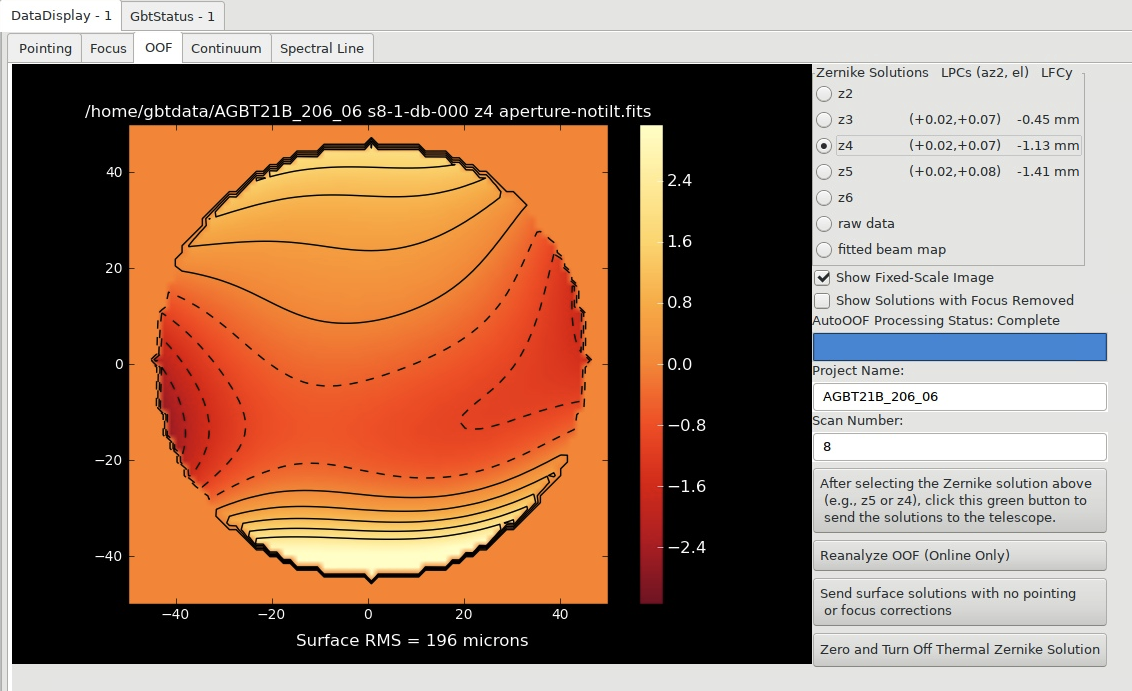1132x691 pixels.
Task: Enable Show Solutions with Focus Removed
Action: point(822,300)
